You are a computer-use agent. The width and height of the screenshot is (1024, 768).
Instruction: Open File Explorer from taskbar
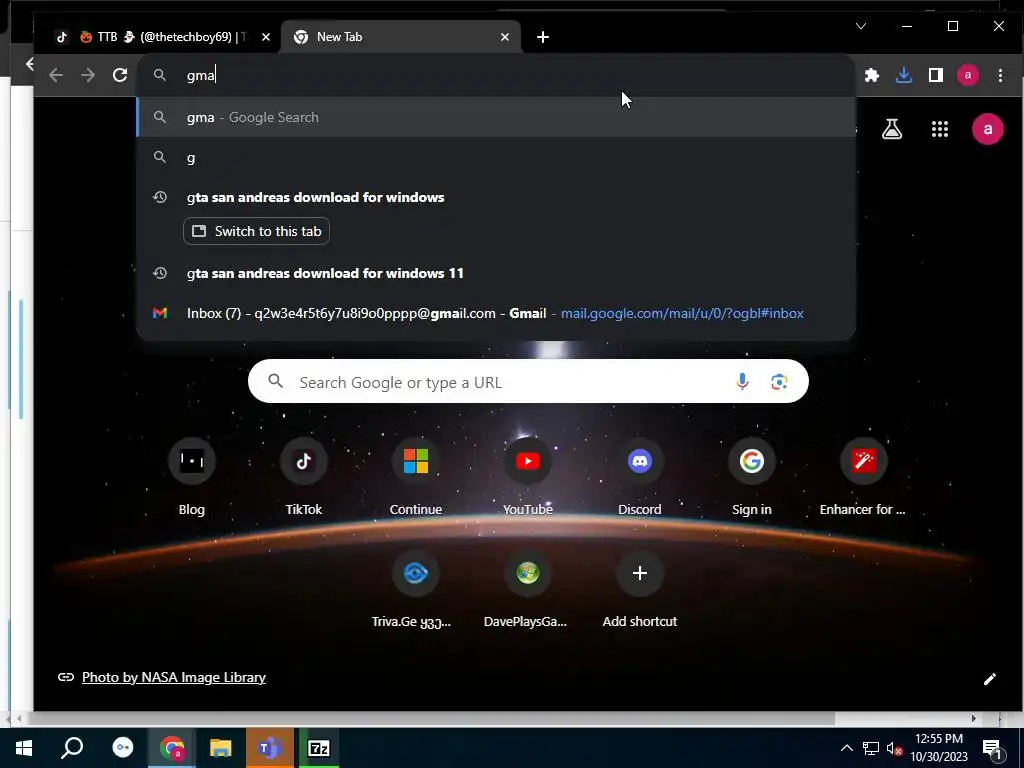coord(221,748)
